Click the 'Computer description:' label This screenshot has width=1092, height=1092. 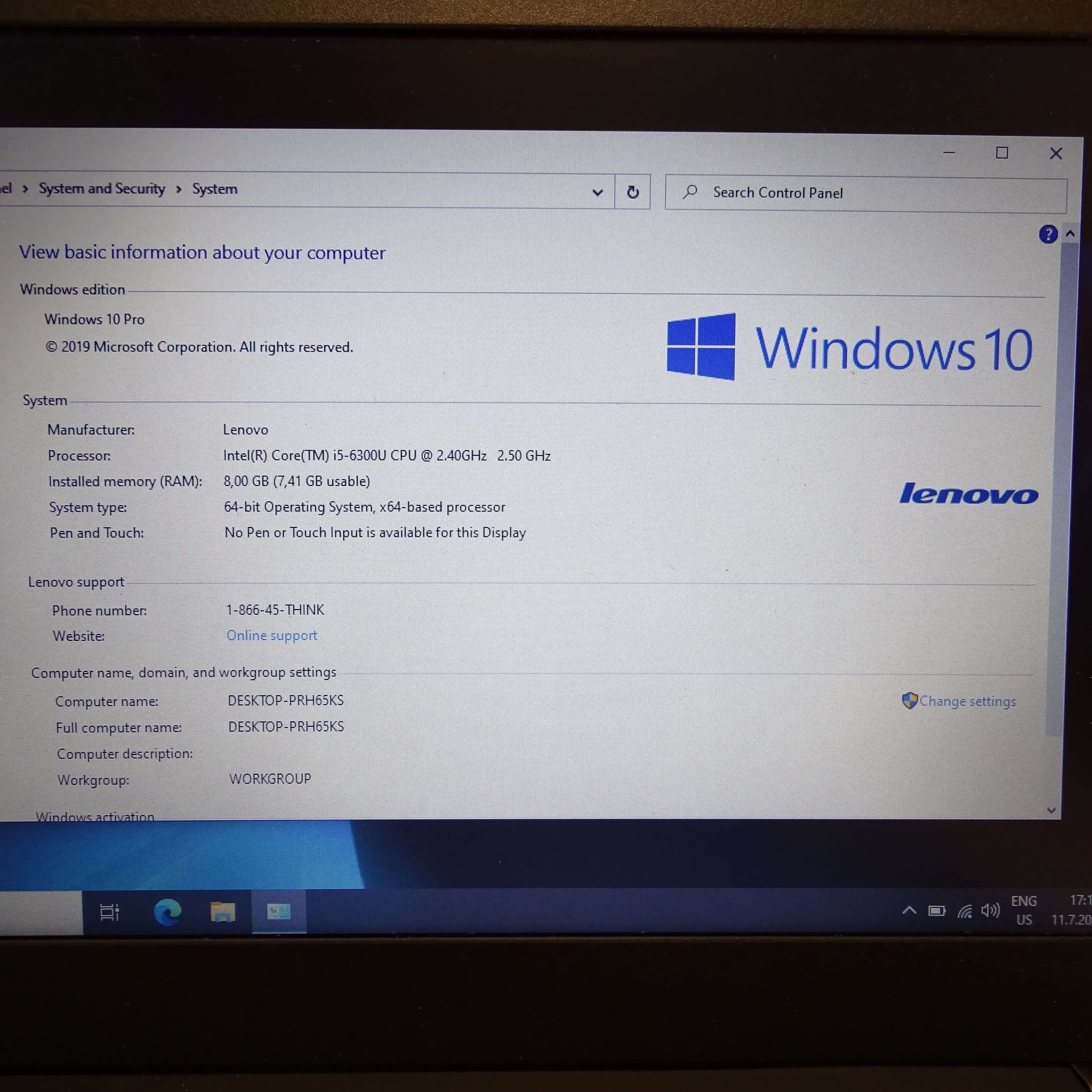[x=125, y=753]
